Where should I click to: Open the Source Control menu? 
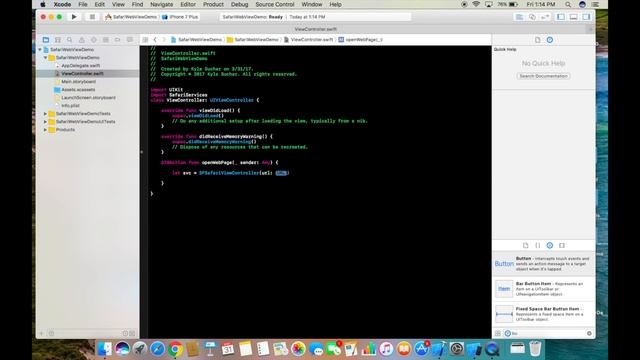point(275,4)
